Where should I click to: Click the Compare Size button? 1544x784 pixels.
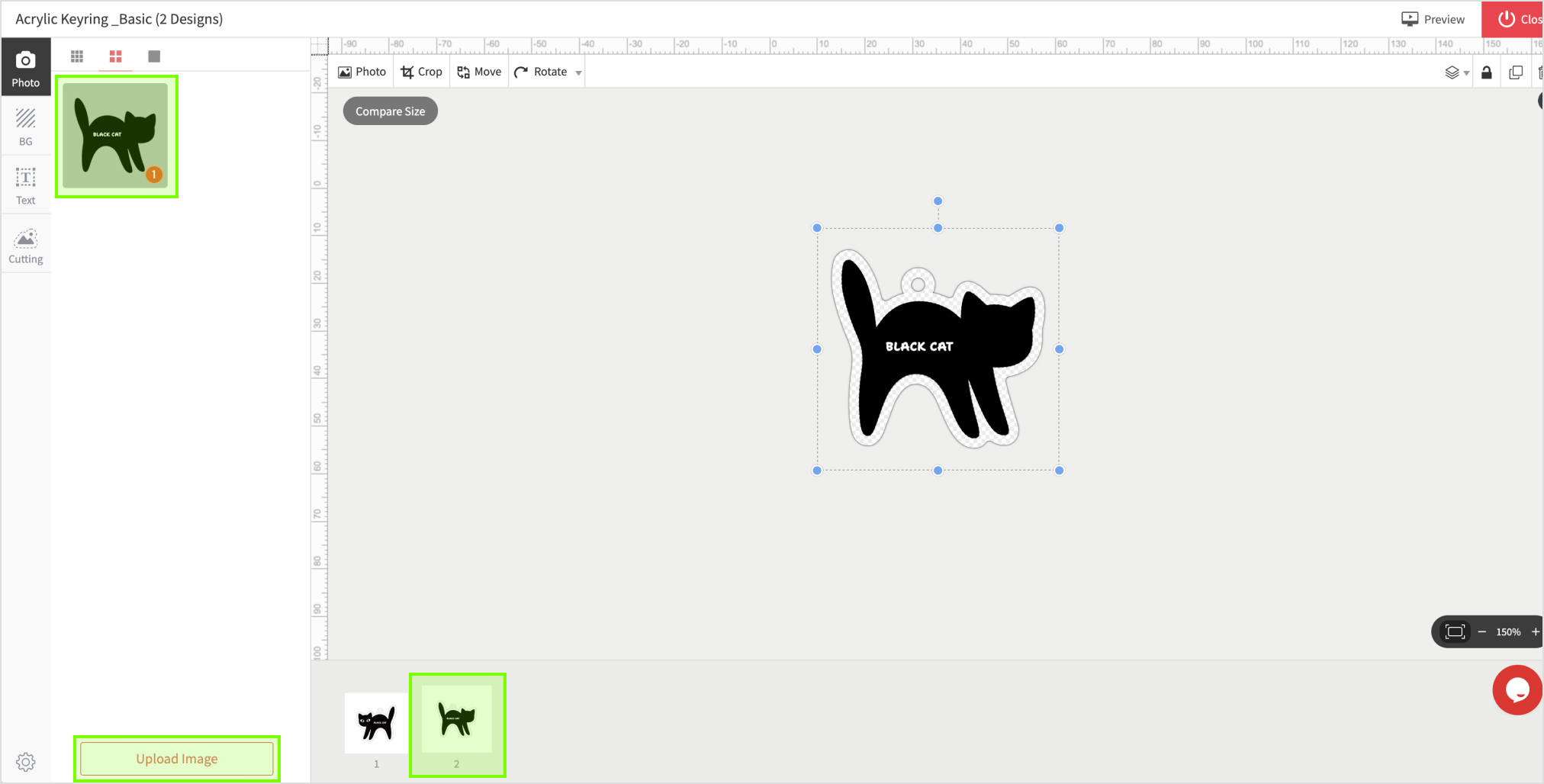click(x=390, y=111)
